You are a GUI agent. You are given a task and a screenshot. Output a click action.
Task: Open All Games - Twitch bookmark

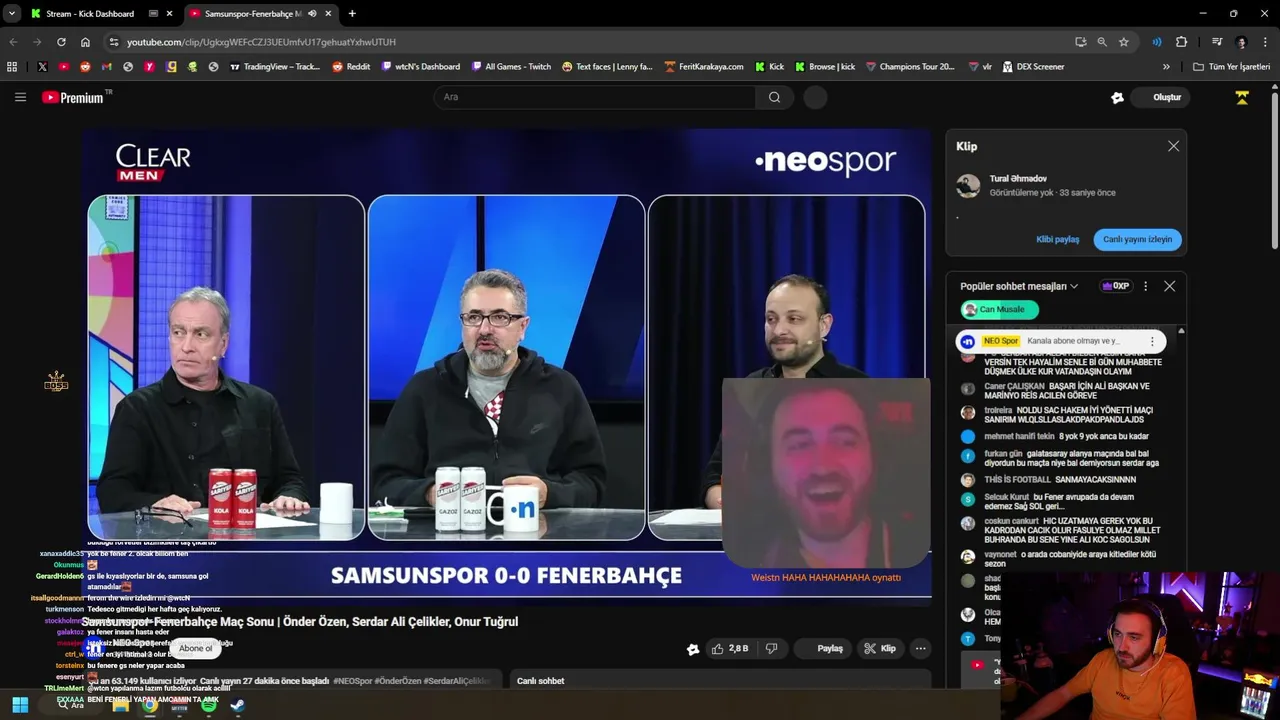(511, 67)
